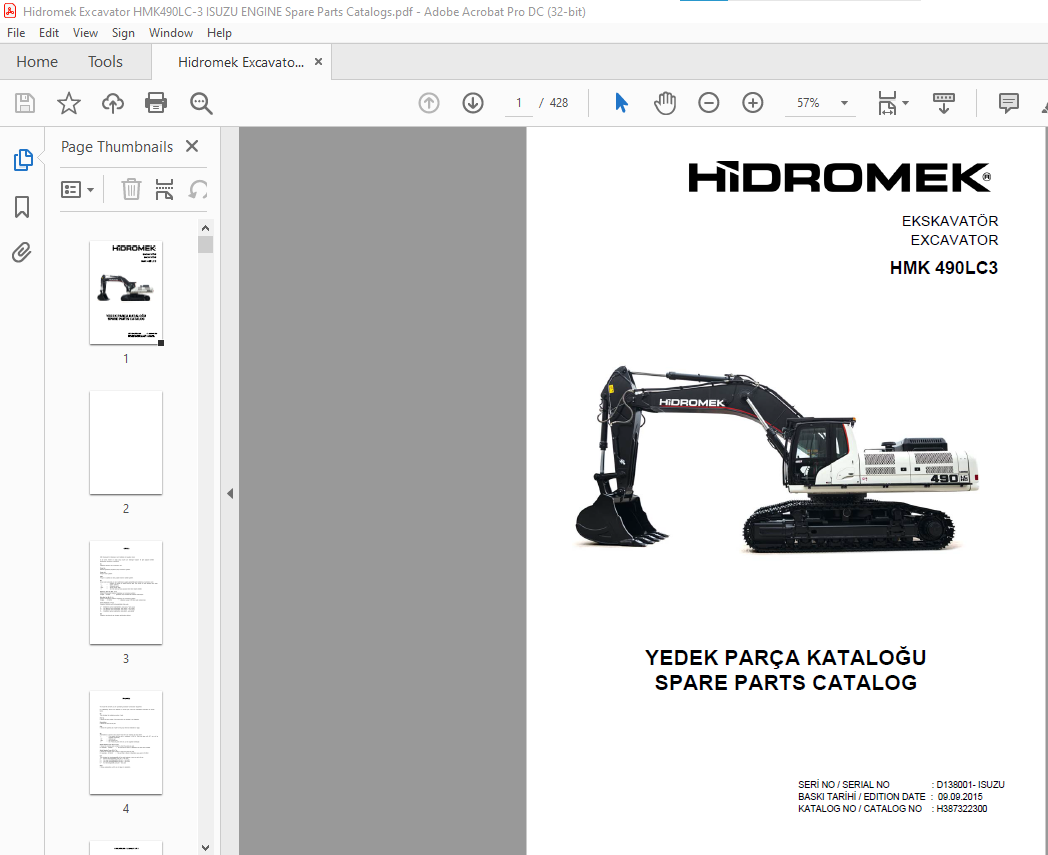Click the YEDEK PARÇA KATALOĞU heading
This screenshot has width=1048, height=855.
pos(785,656)
